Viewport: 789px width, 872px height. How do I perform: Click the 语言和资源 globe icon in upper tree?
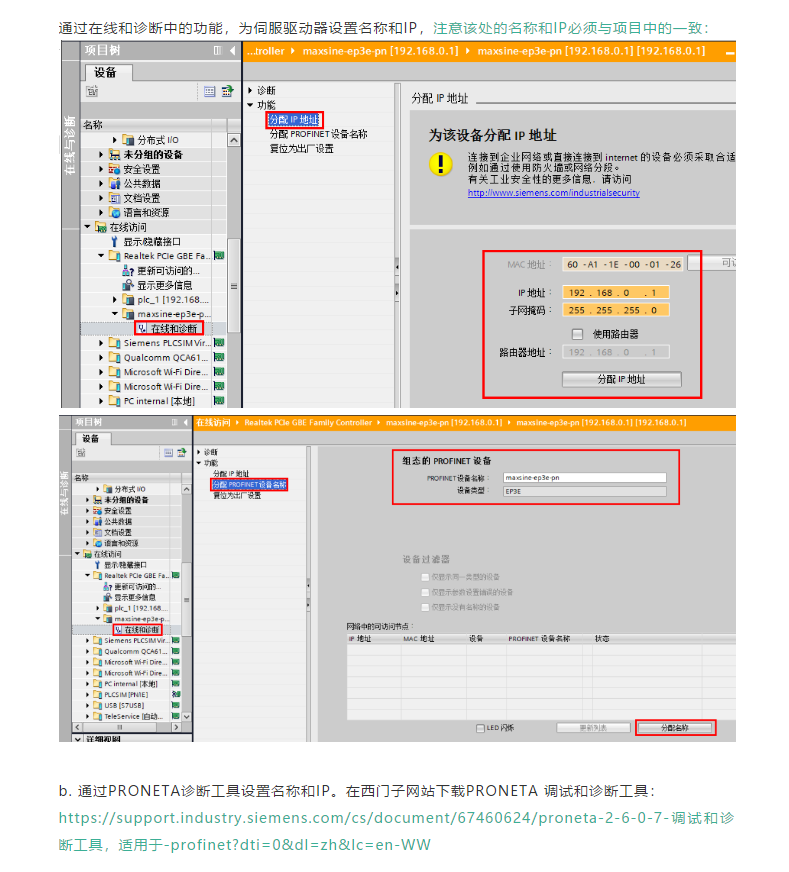click(115, 213)
